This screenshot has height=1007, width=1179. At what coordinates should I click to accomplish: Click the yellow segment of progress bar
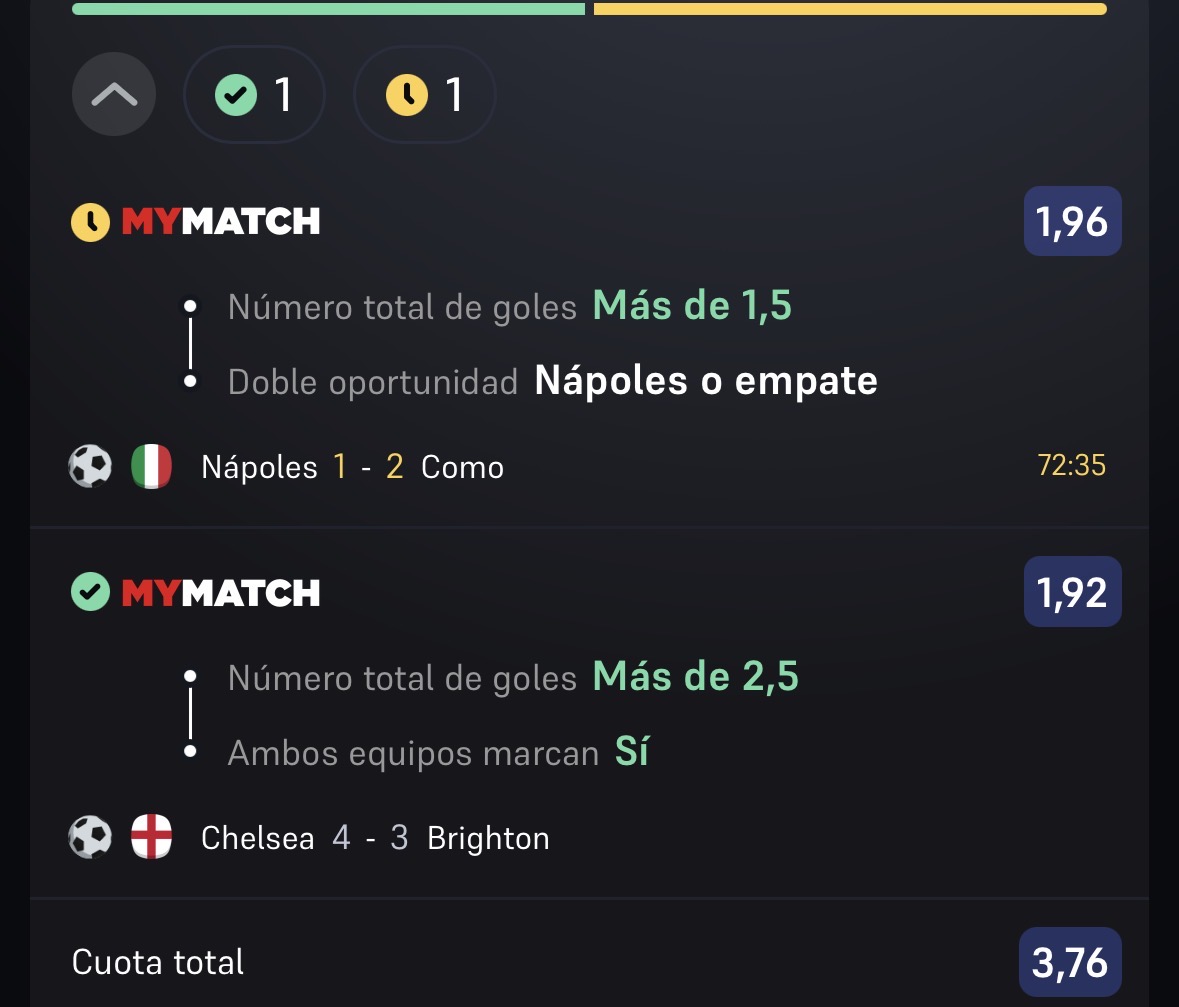850,9
